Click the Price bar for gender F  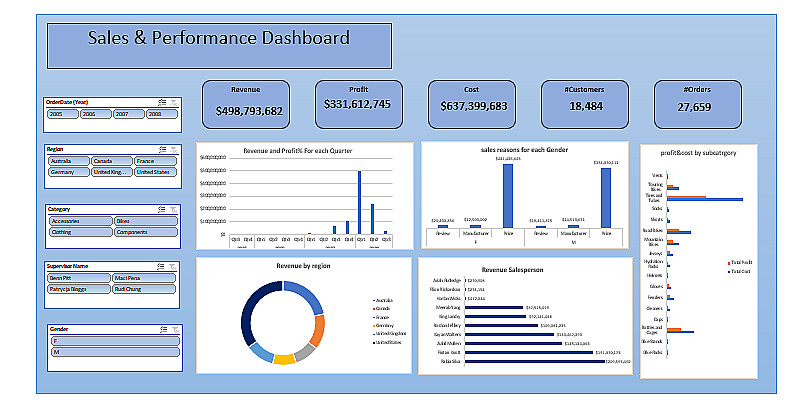[x=508, y=196]
